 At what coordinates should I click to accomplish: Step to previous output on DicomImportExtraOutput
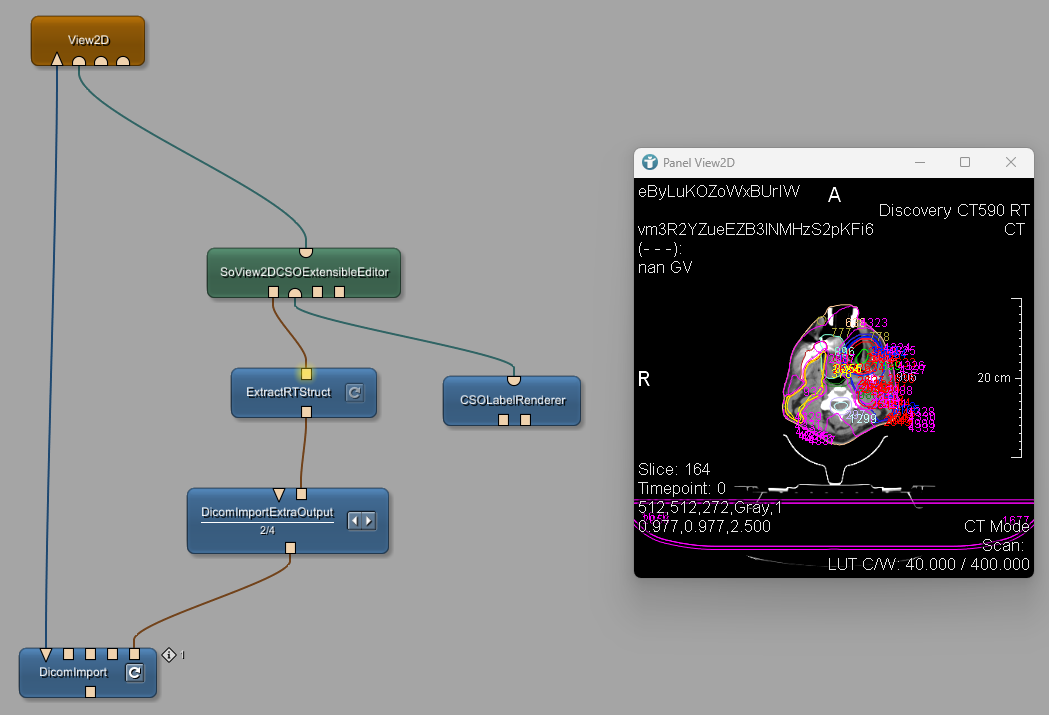[355, 521]
